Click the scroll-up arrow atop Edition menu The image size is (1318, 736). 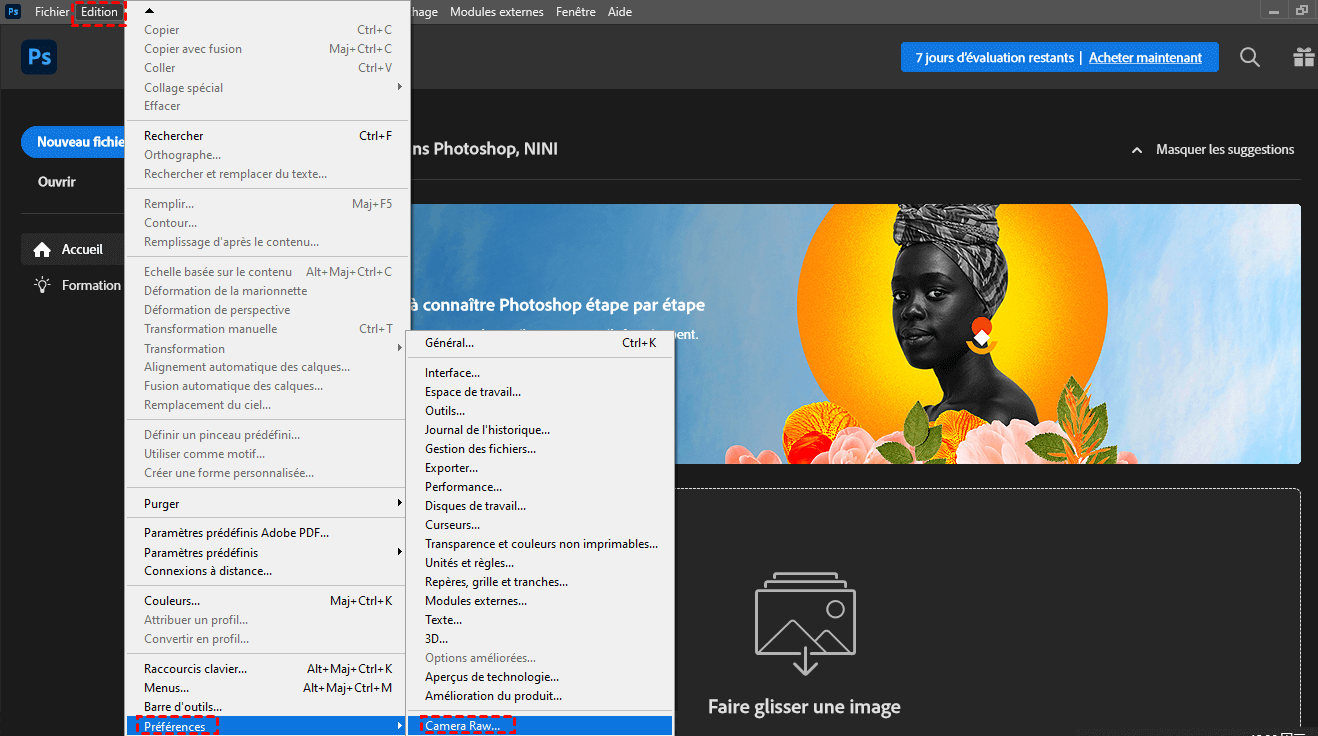coord(150,10)
